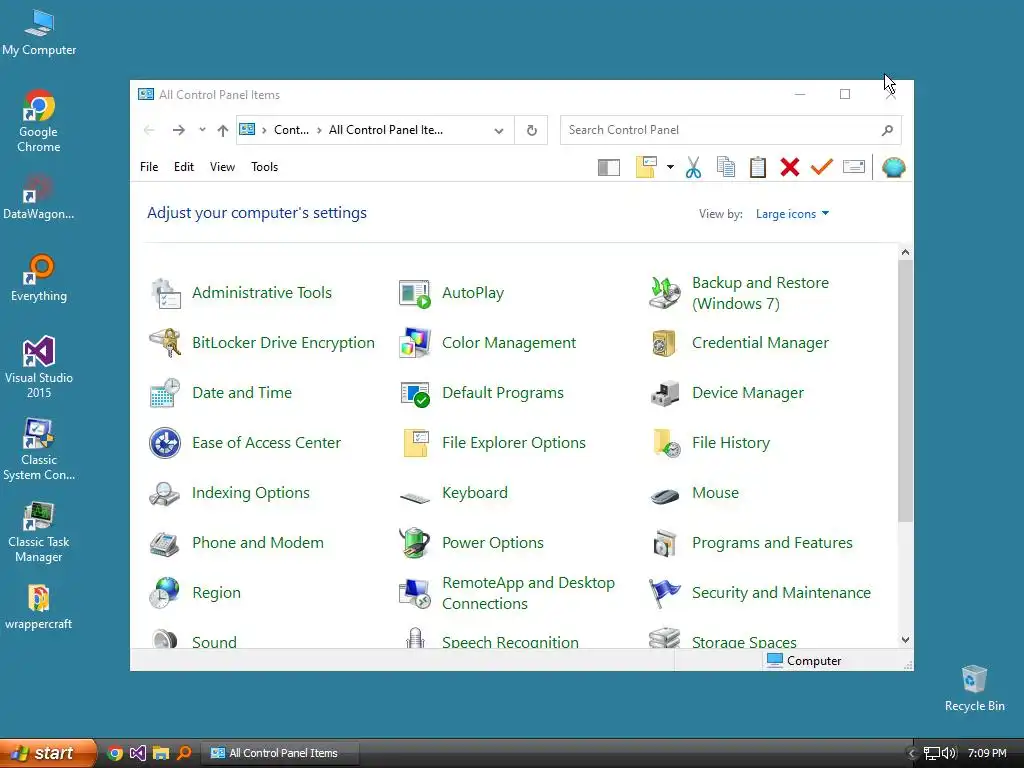Open the recent locations dropdown arrow
Image resolution: width=1024 pixels, height=768 pixels.
(x=202, y=130)
